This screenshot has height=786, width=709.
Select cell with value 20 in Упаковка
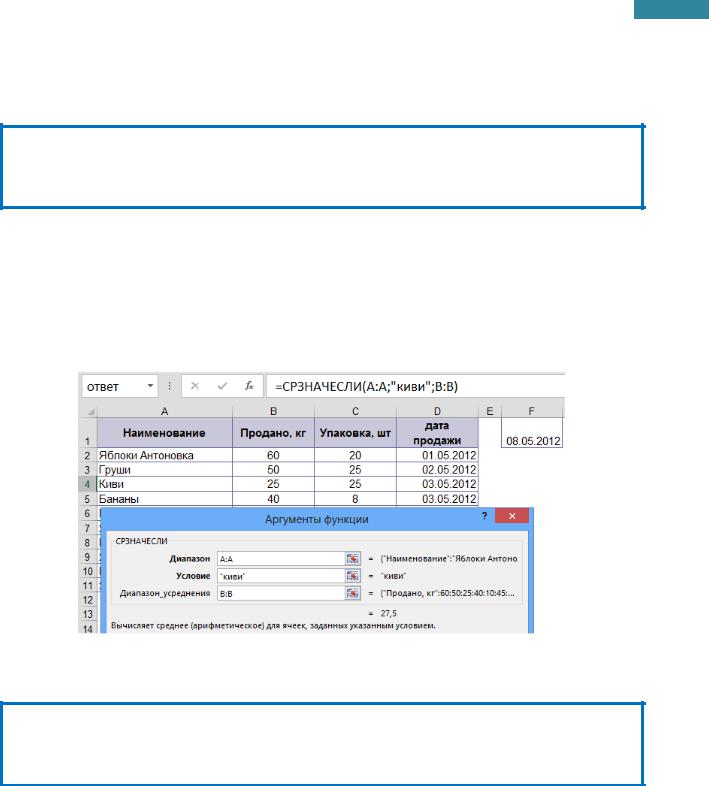coord(355,455)
